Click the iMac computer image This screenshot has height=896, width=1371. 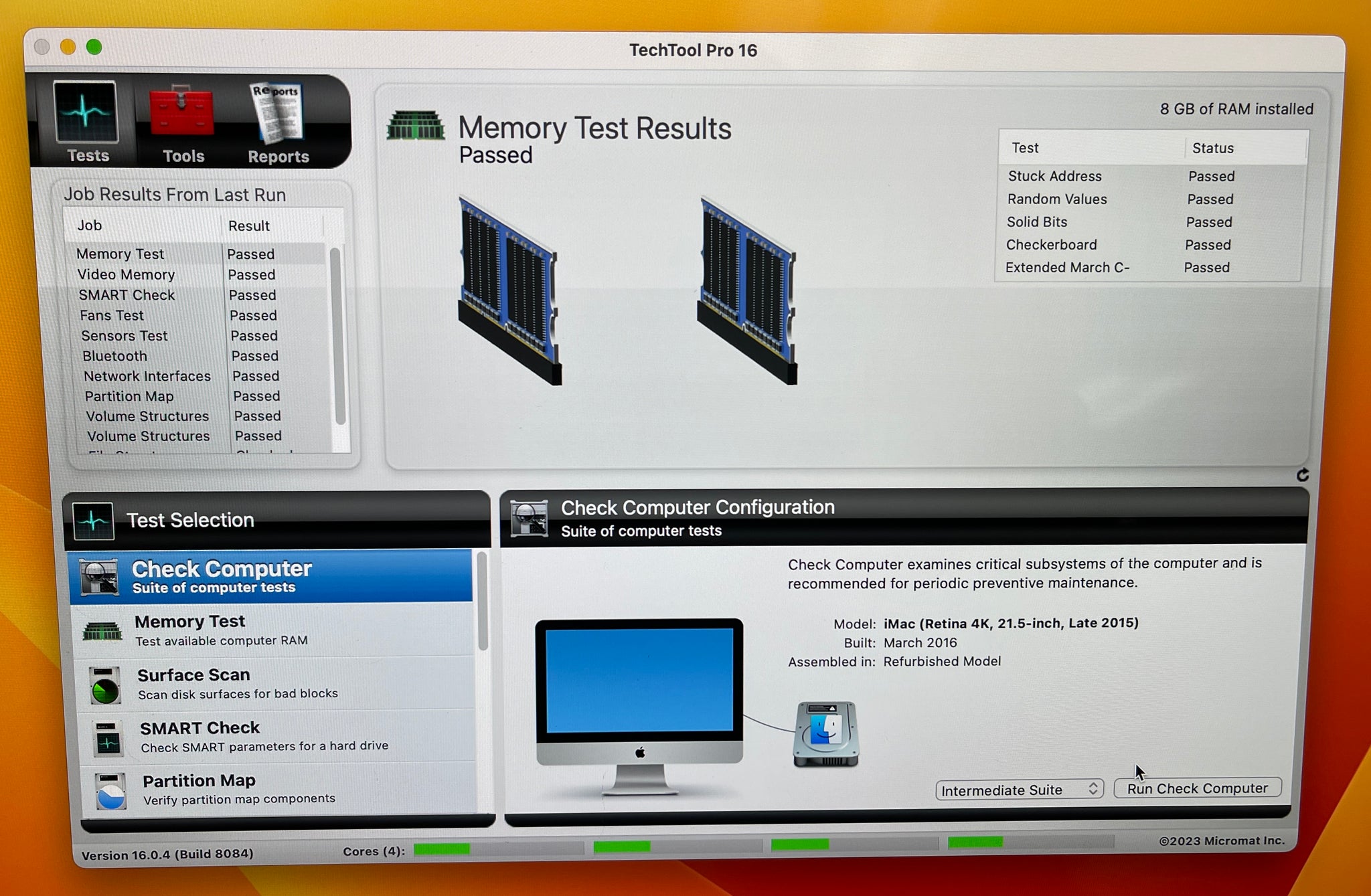click(x=639, y=706)
